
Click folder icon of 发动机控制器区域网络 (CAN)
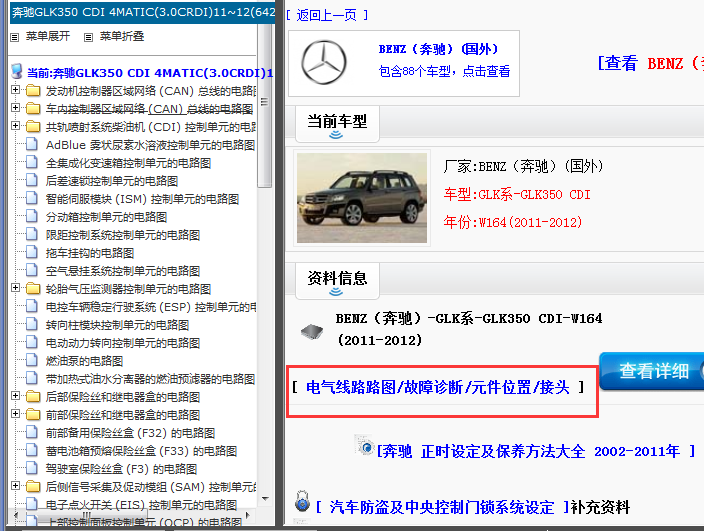pos(33,91)
